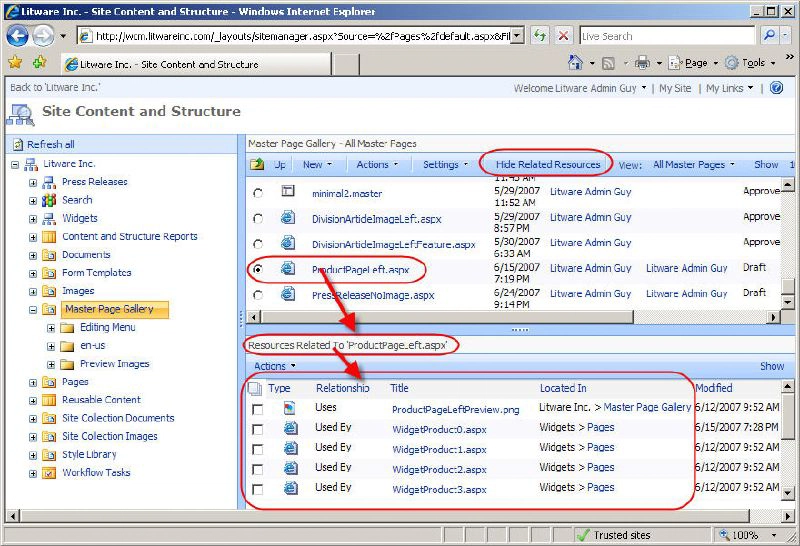
Task: Open the related resources Actions menu
Action: (x=275, y=366)
